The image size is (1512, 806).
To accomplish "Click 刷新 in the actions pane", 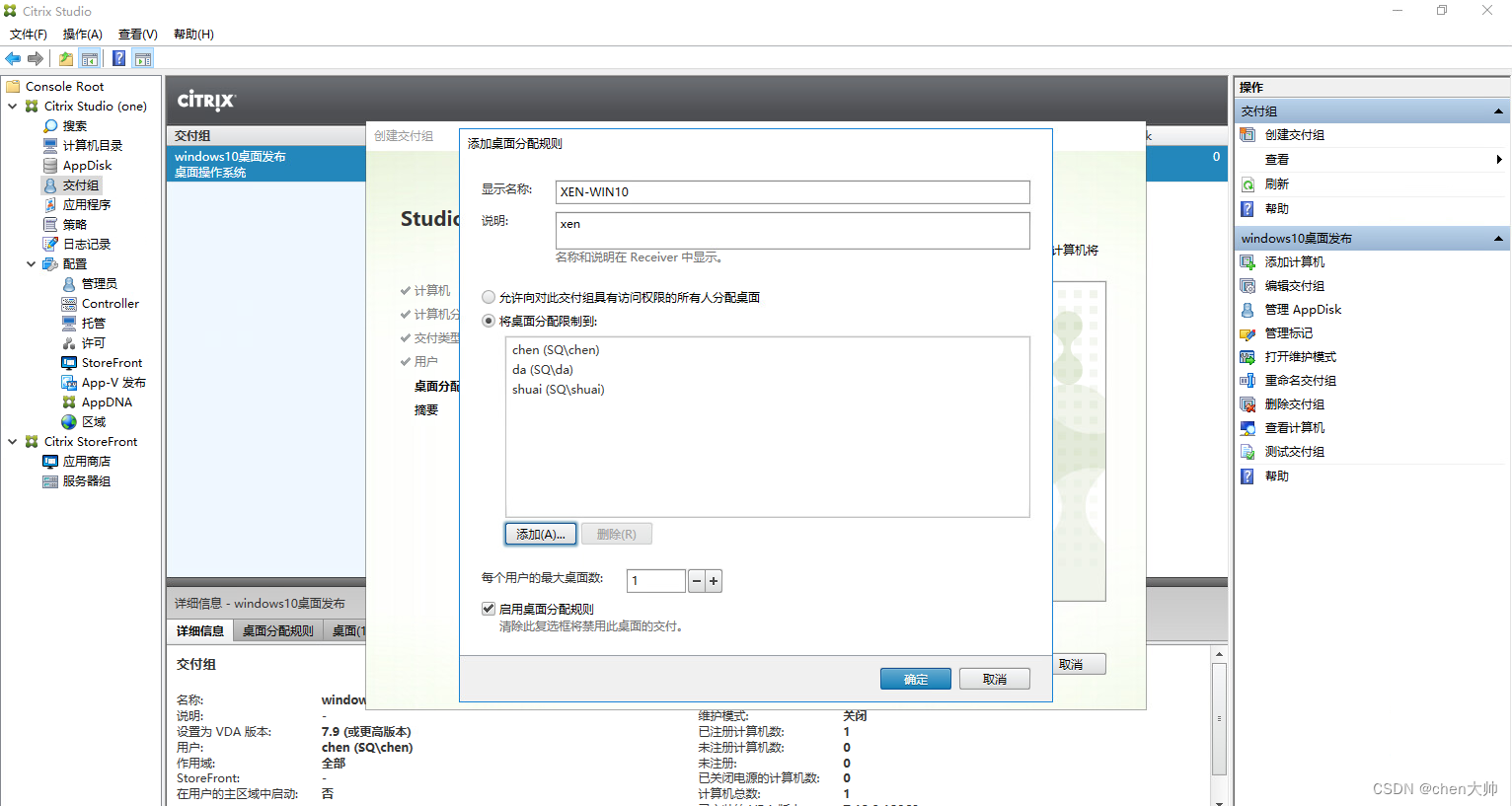I will click(1277, 184).
